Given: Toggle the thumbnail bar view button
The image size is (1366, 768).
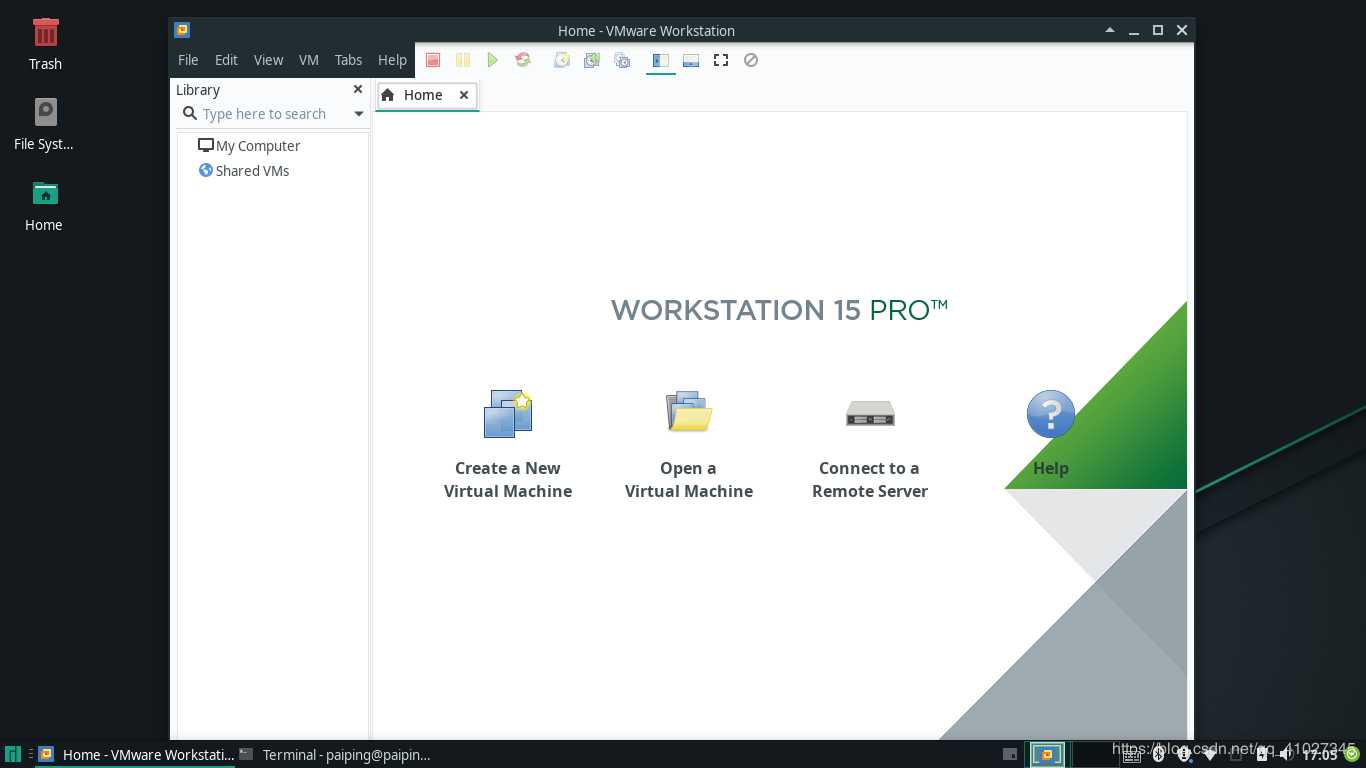Looking at the screenshot, I should (x=691, y=60).
